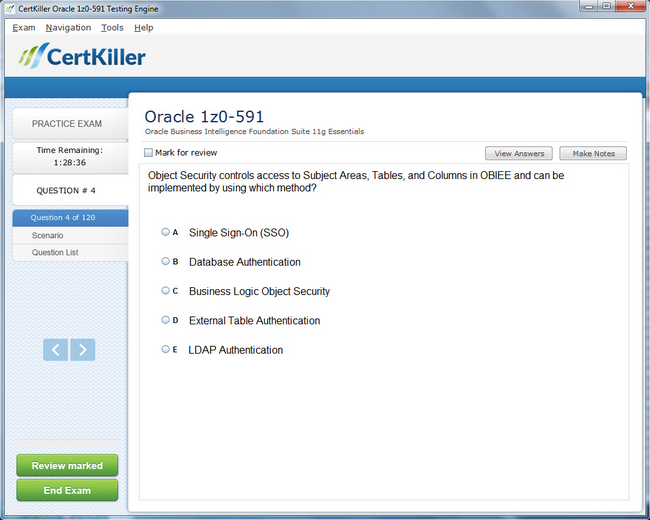Viewport: 650px width, 520px height.
Task: Click the End Exam button
Action: click(x=67, y=490)
